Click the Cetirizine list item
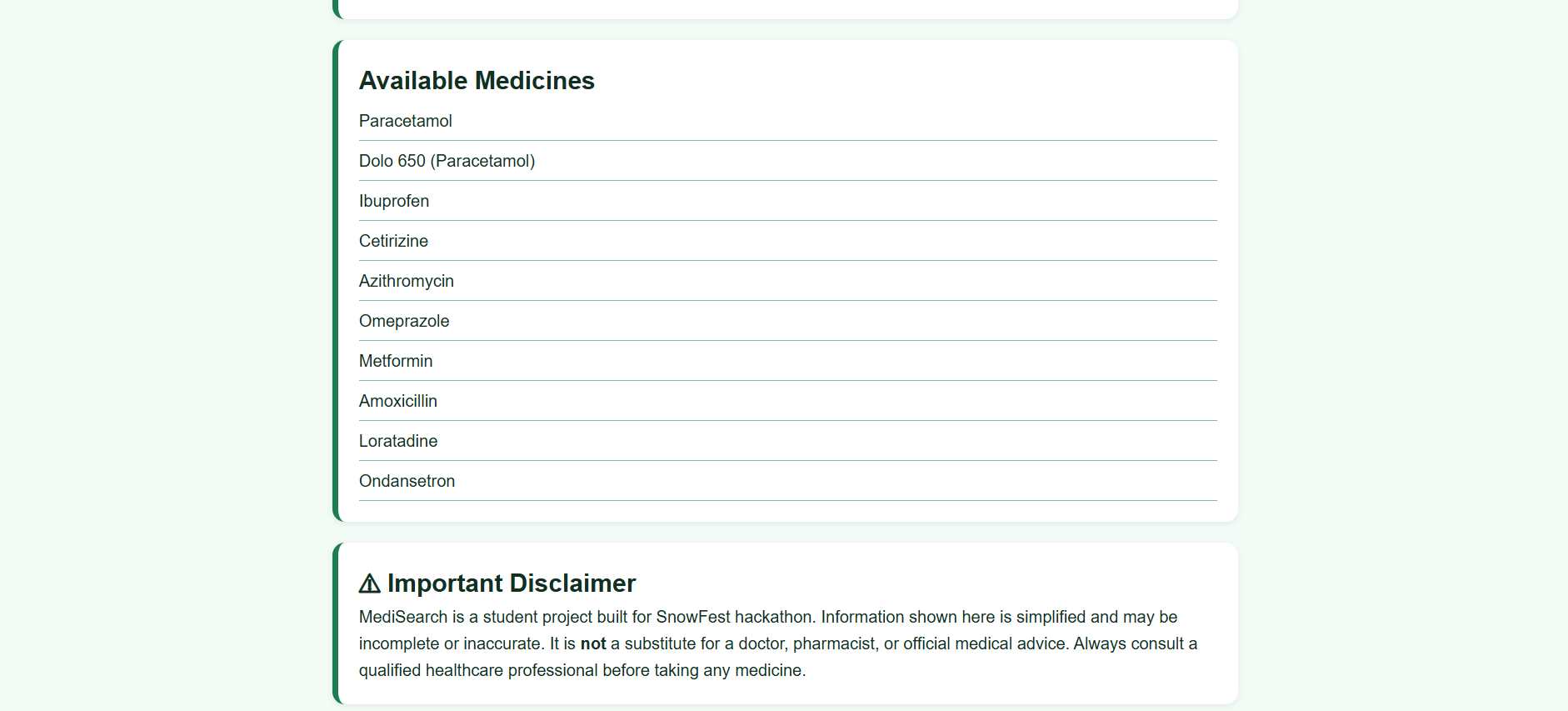Screen dimensions: 1568x711 tap(393, 241)
